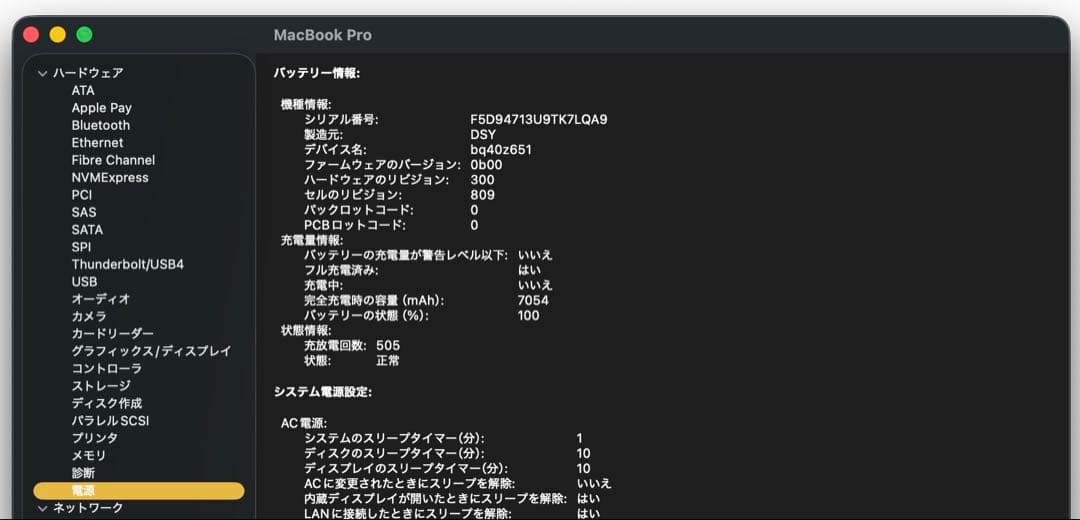
Task: Open オーディオ entry in sidebar
Action: [x=101, y=299]
